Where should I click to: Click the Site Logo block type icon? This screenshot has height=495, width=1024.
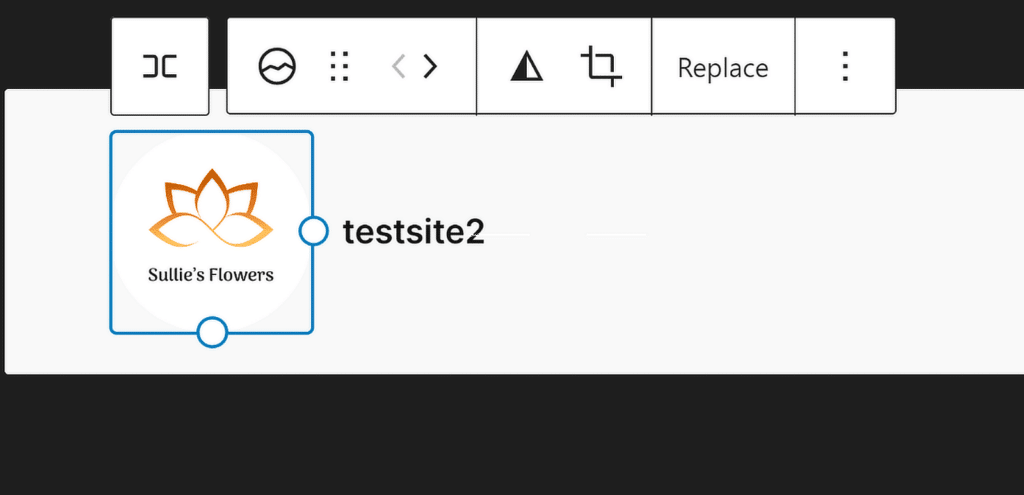pyautogui.click(x=277, y=67)
